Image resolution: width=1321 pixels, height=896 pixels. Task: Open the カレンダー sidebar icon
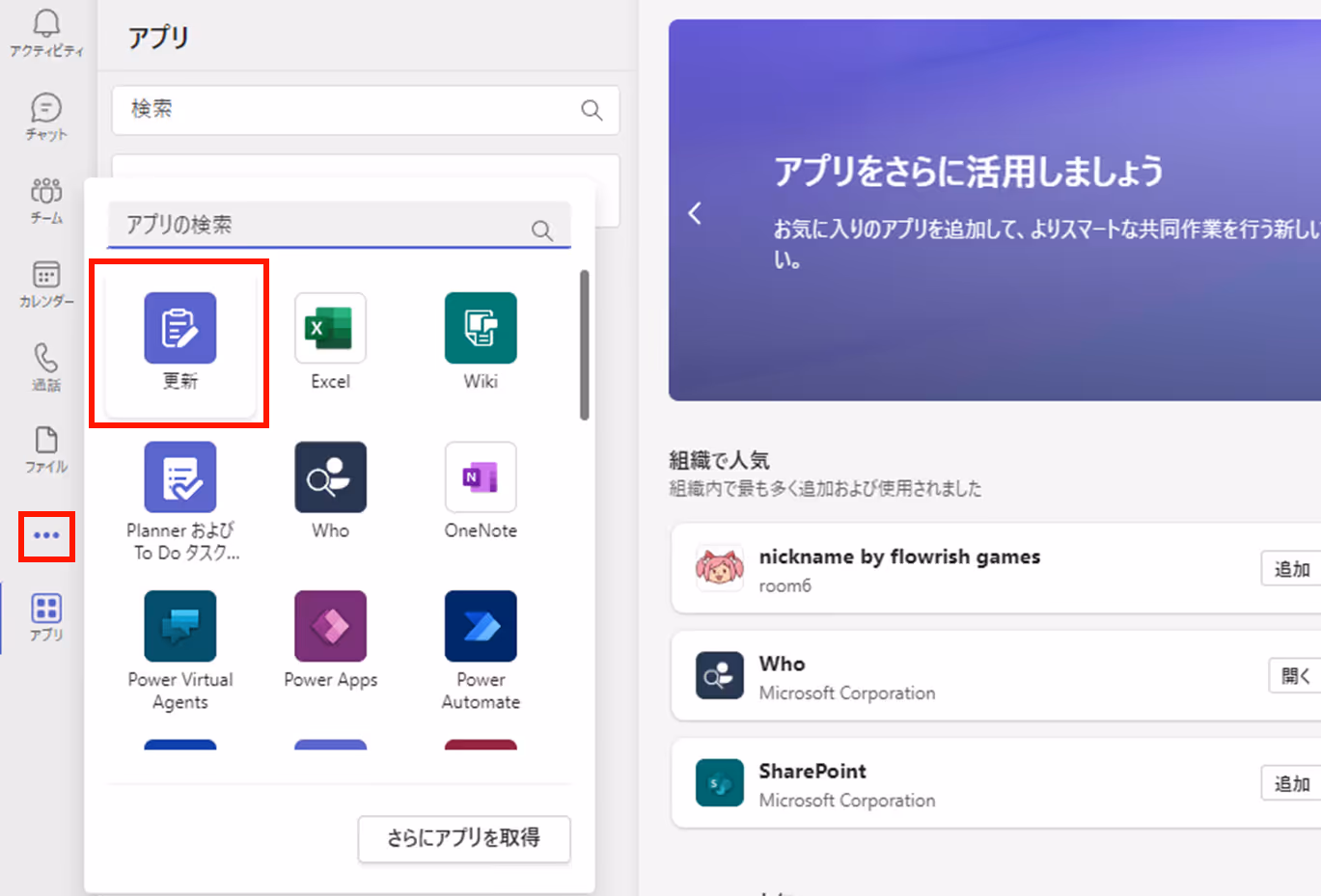click(x=46, y=274)
